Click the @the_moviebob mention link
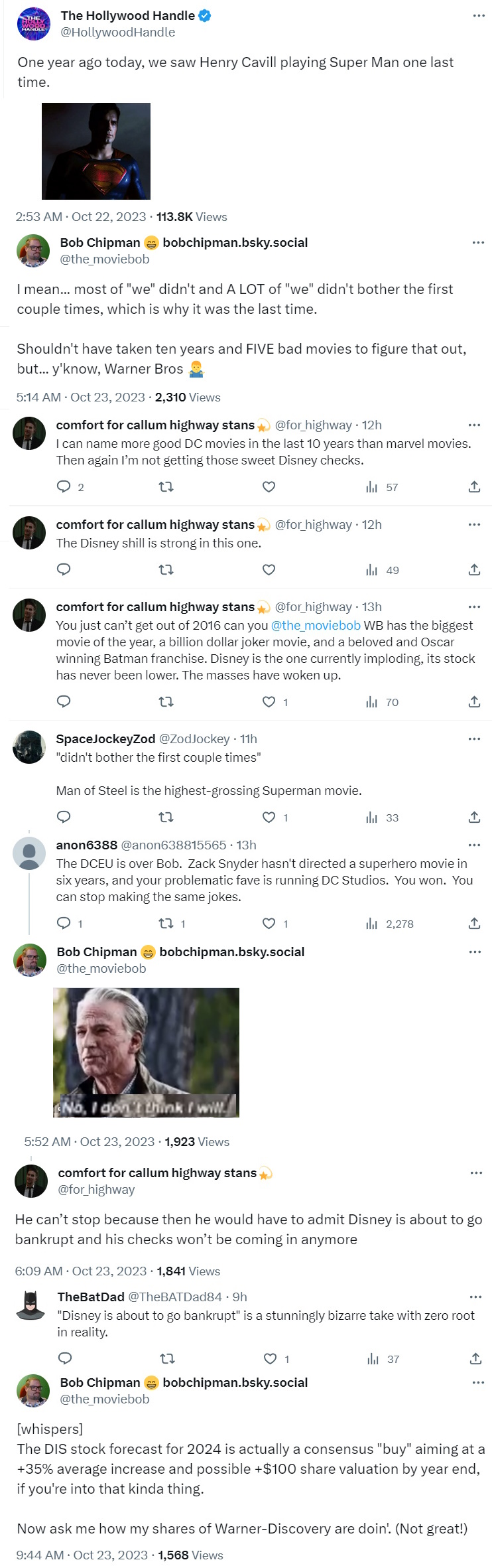The height and width of the screenshot is (1568, 492). (316, 625)
